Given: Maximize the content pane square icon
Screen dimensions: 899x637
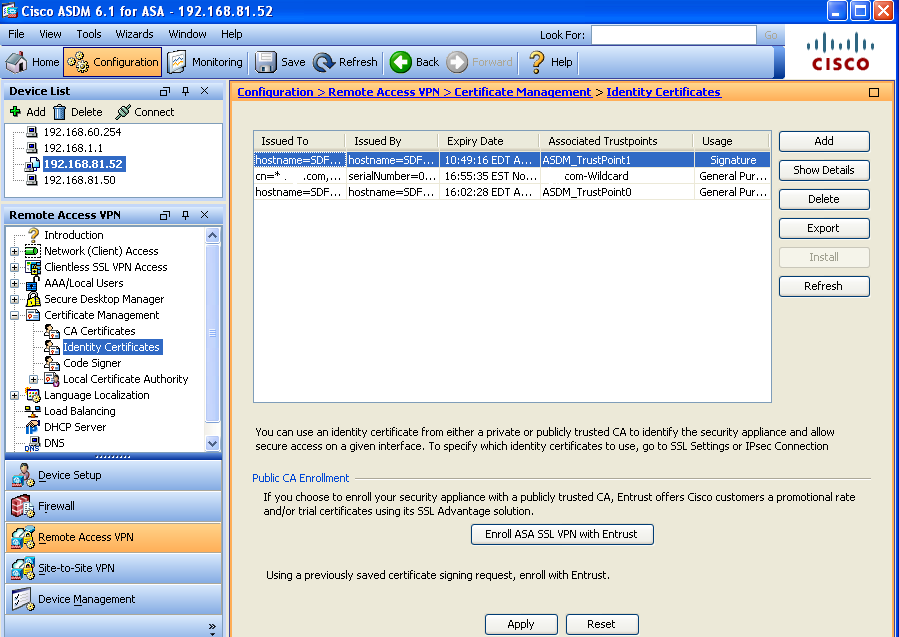Looking at the screenshot, I should [874, 92].
